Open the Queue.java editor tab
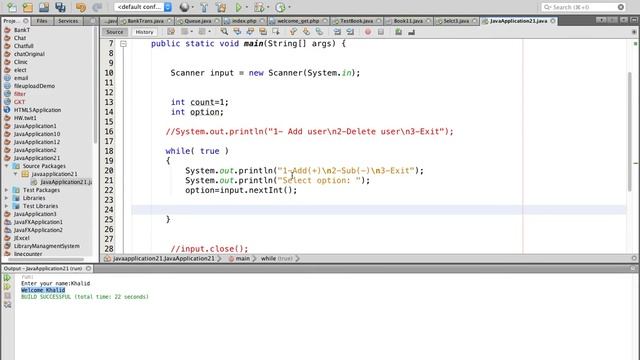Viewport: 640px width, 360px height. [198, 21]
